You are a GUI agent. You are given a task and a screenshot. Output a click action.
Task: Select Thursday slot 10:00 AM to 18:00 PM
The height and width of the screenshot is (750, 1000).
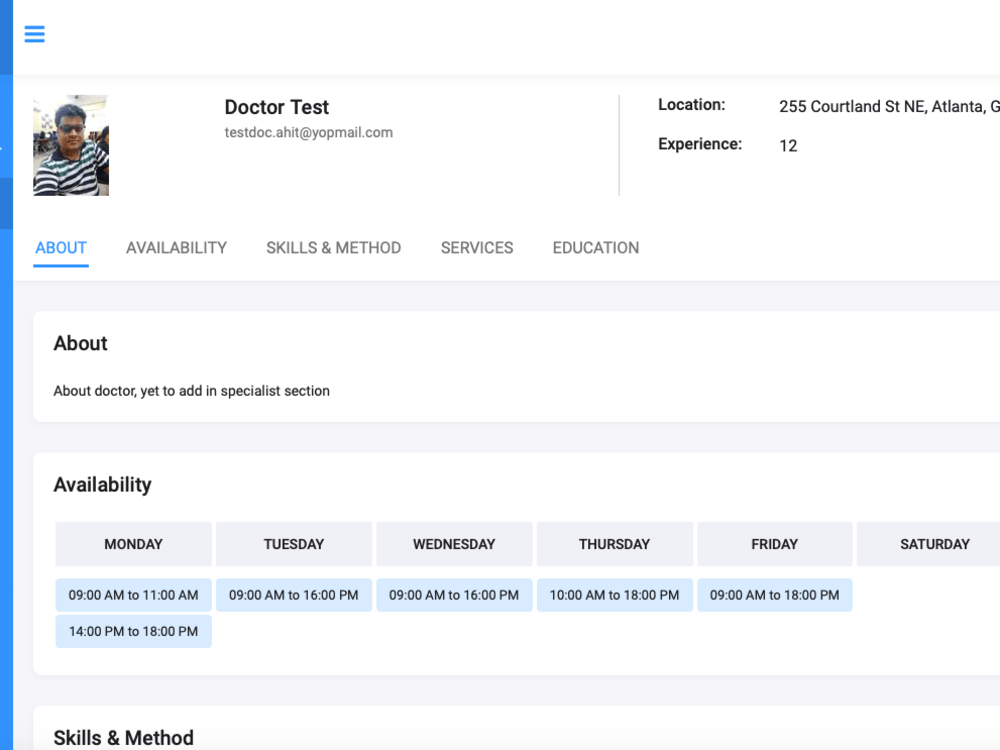pyautogui.click(x=615, y=595)
